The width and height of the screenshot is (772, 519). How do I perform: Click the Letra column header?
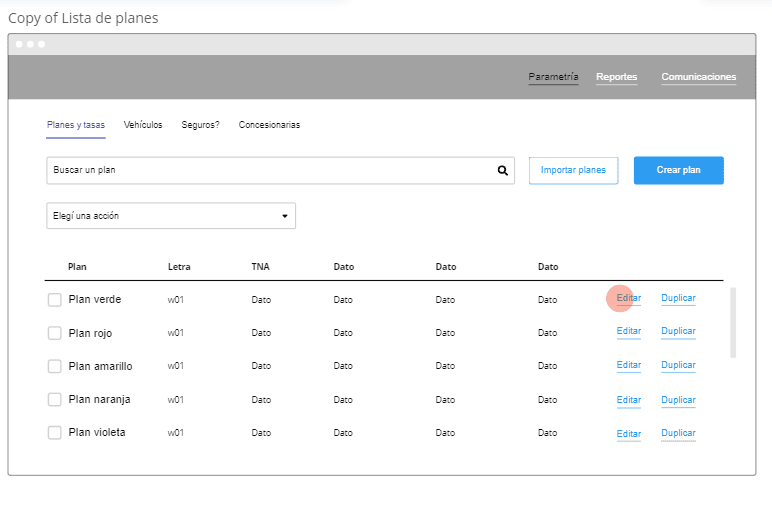(179, 267)
